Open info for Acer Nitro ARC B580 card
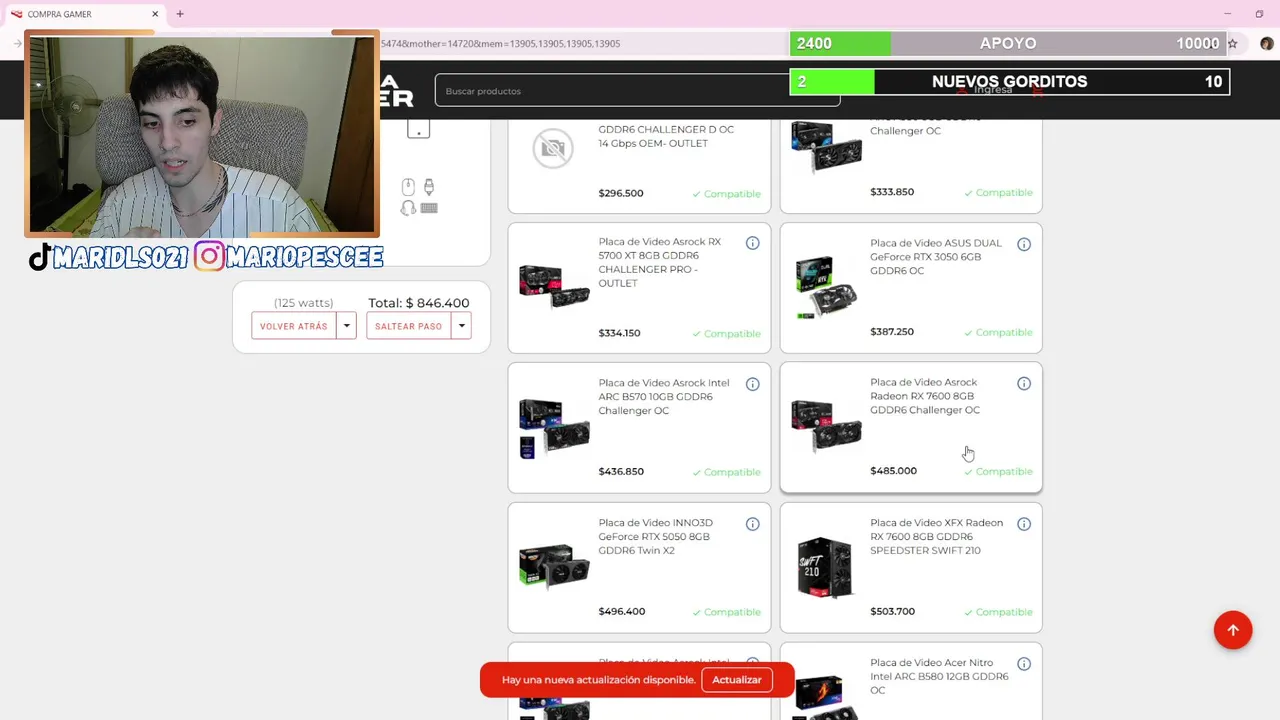The width and height of the screenshot is (1280, 720). (x=1024, y=664)
